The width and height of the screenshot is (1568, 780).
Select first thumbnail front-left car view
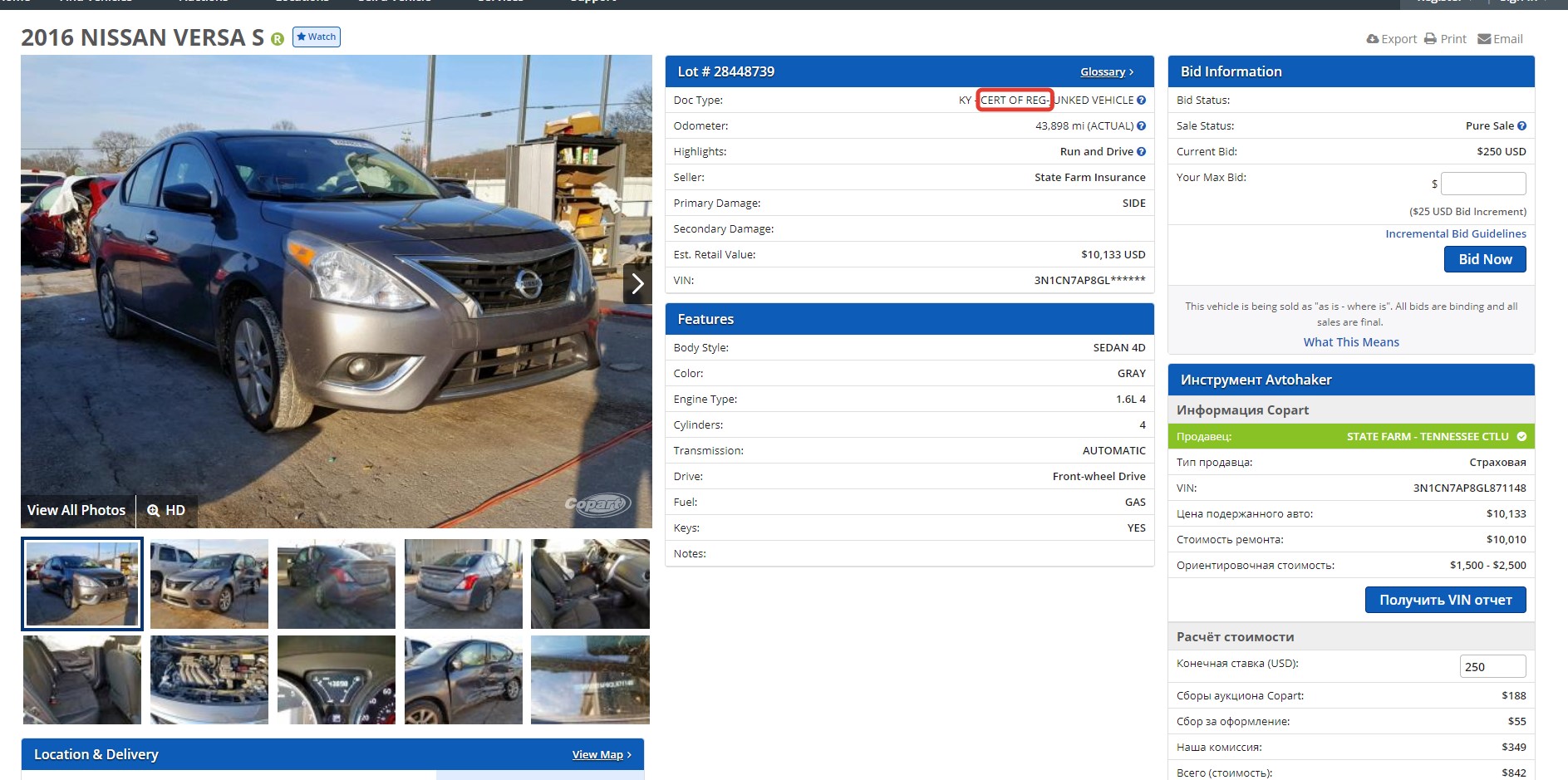tap(82, 584)
